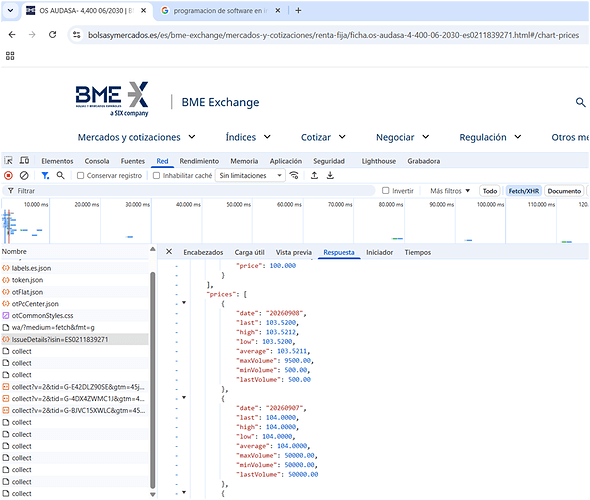This screenshot has width=590, height=500.
Task: Collapse the 20260907 price object
Action: [184, 397]
